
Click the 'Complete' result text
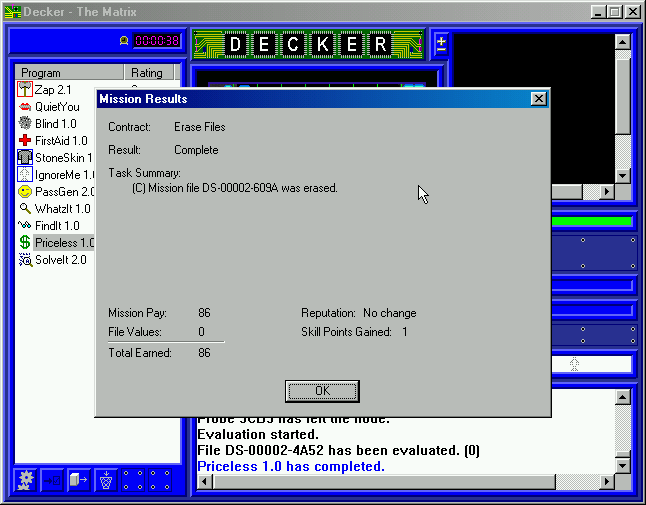click(196, 150)
